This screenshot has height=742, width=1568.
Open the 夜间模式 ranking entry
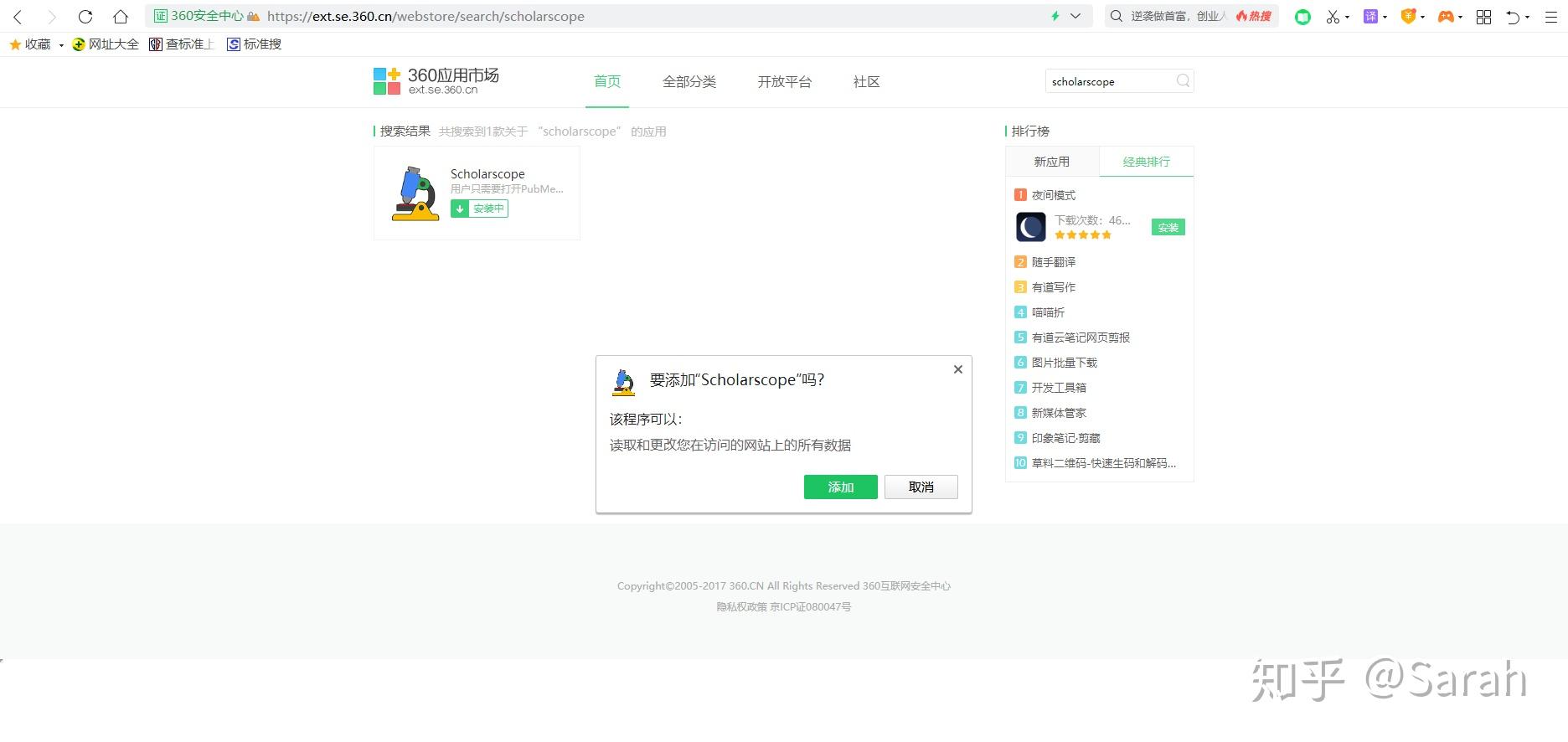[x=1054, y=195]
